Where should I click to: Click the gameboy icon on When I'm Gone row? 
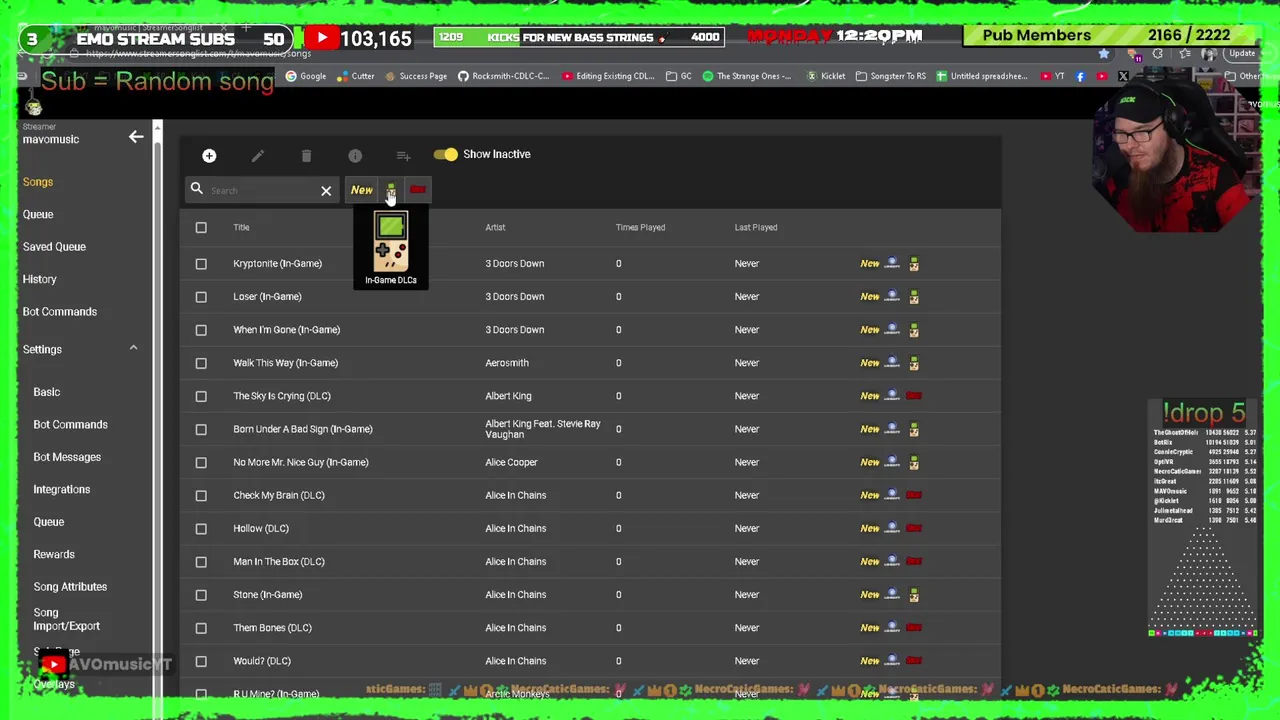coord(914,330)
